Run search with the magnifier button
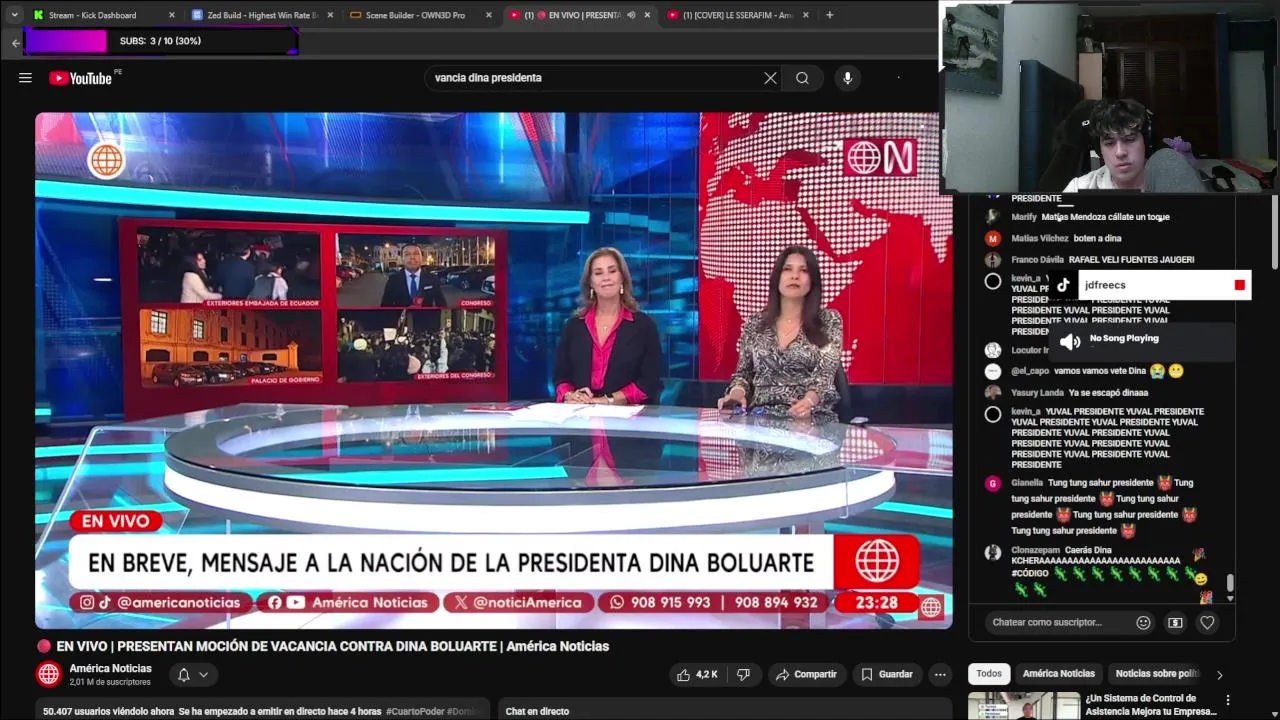 point(802,78)
